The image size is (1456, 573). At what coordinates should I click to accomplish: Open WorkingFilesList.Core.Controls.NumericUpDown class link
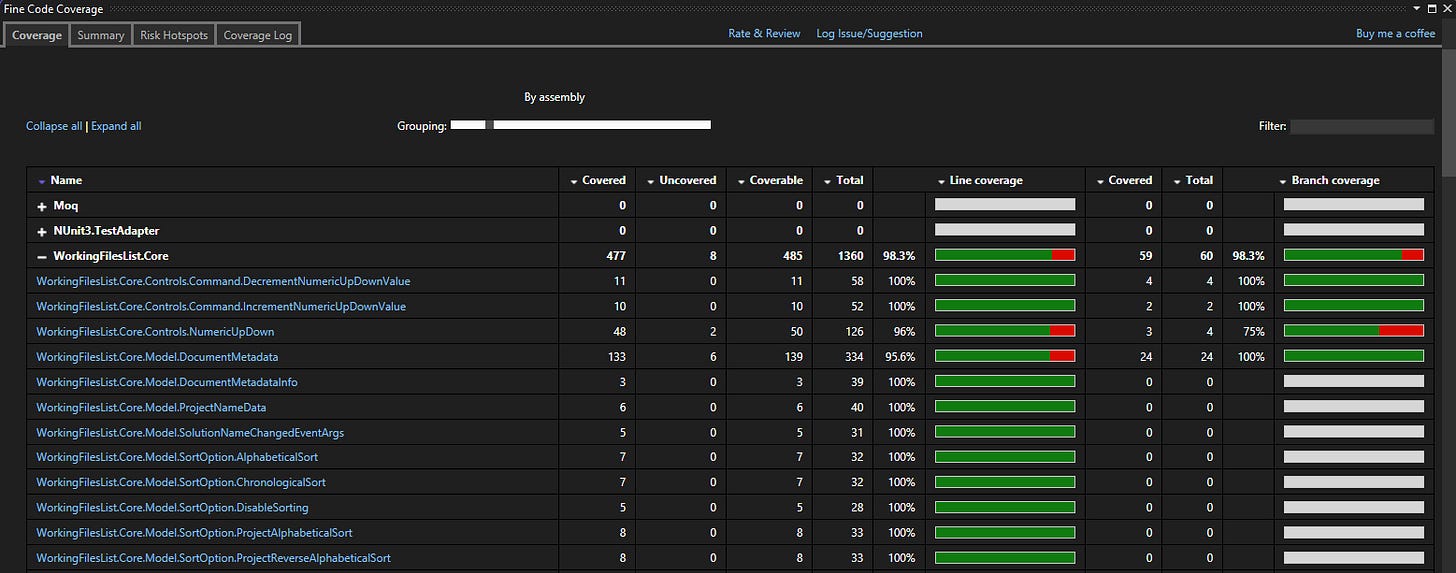click(x=155, y=331)
